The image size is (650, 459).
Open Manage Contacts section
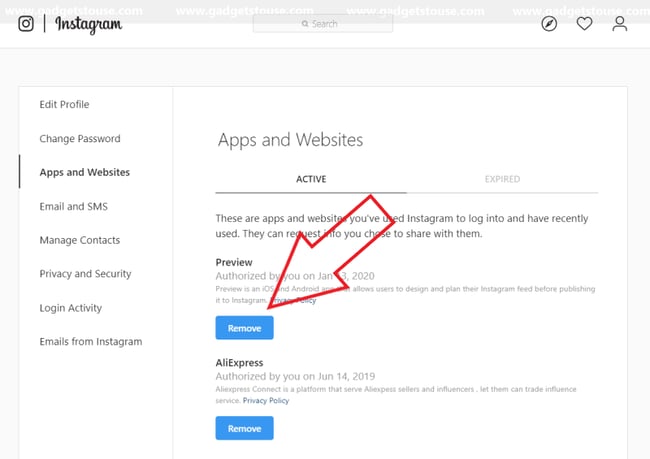79,240
